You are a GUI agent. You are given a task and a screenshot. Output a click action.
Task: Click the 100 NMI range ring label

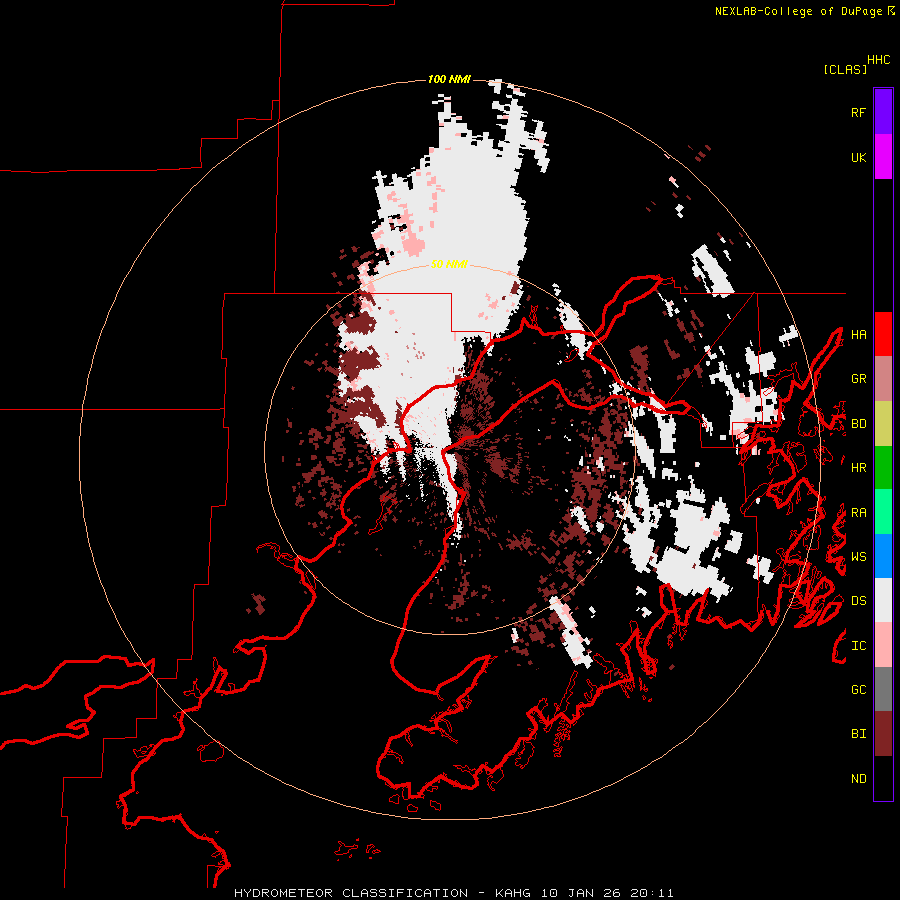click(x=449, y=79)
